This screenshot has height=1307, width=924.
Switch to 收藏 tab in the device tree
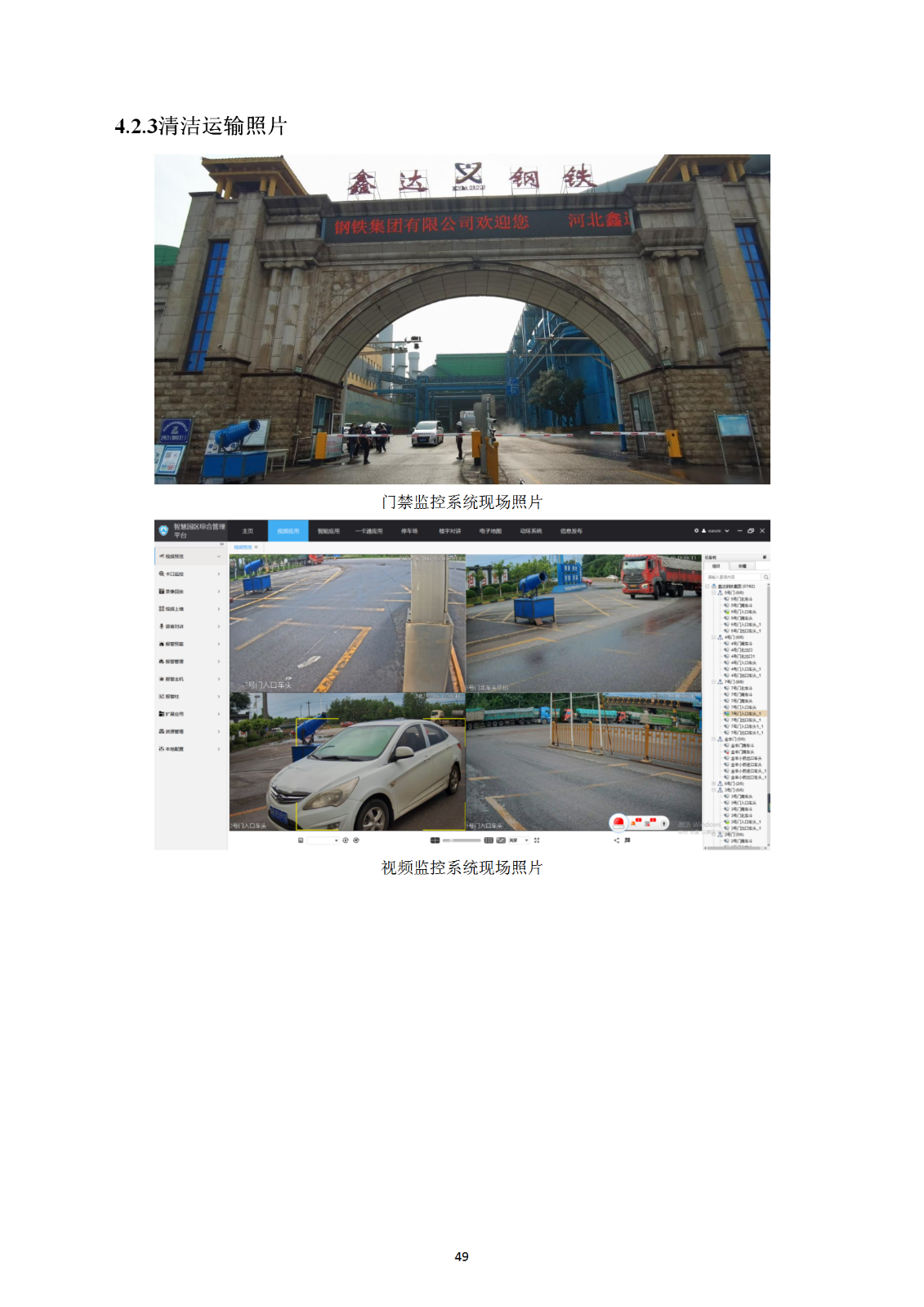[x=742, y=566]
